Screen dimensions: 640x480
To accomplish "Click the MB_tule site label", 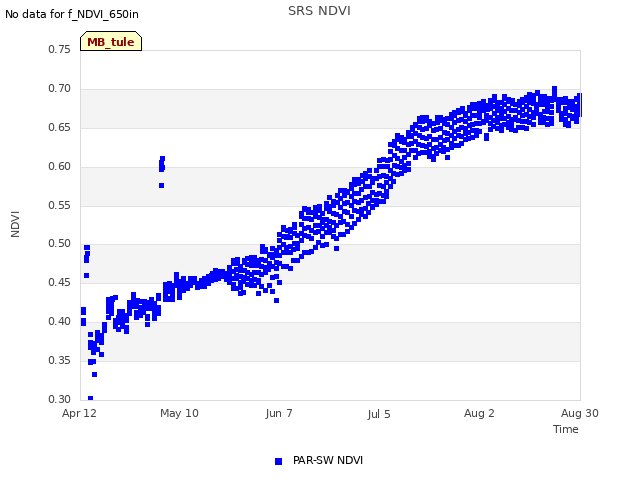I will pos(111,41).
